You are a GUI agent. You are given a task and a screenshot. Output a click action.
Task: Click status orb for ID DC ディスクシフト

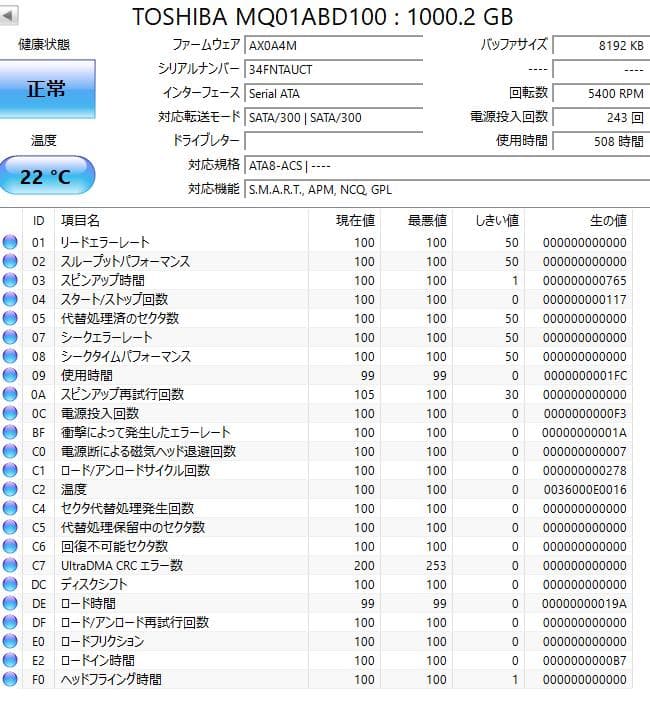tap(10, 584)
